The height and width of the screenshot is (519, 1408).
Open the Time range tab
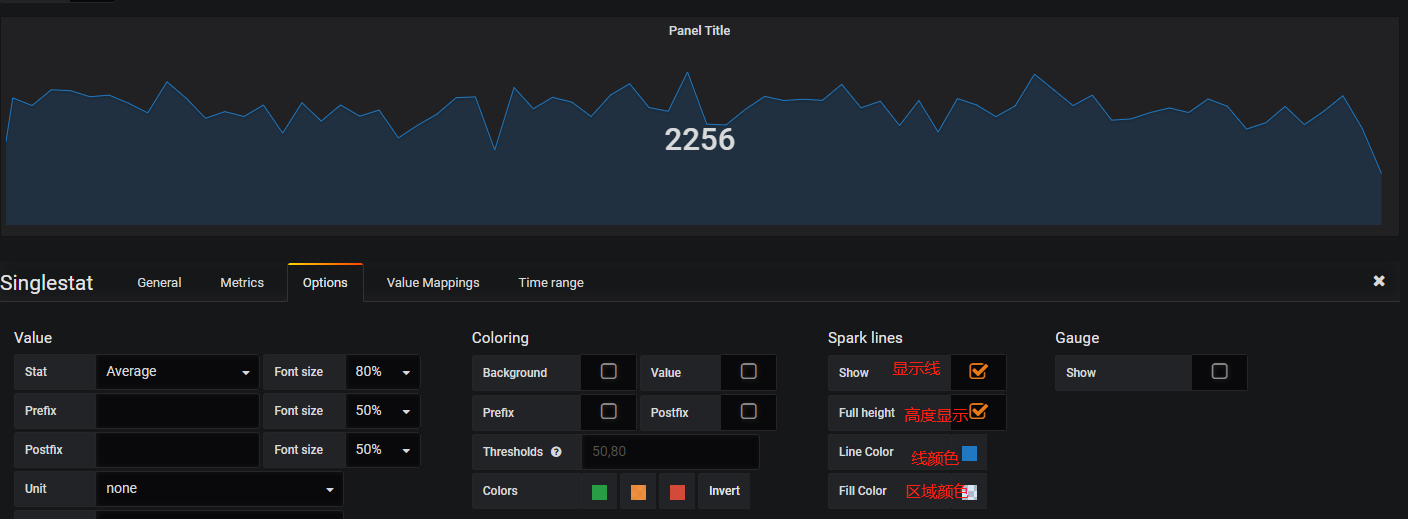point(551,283)
